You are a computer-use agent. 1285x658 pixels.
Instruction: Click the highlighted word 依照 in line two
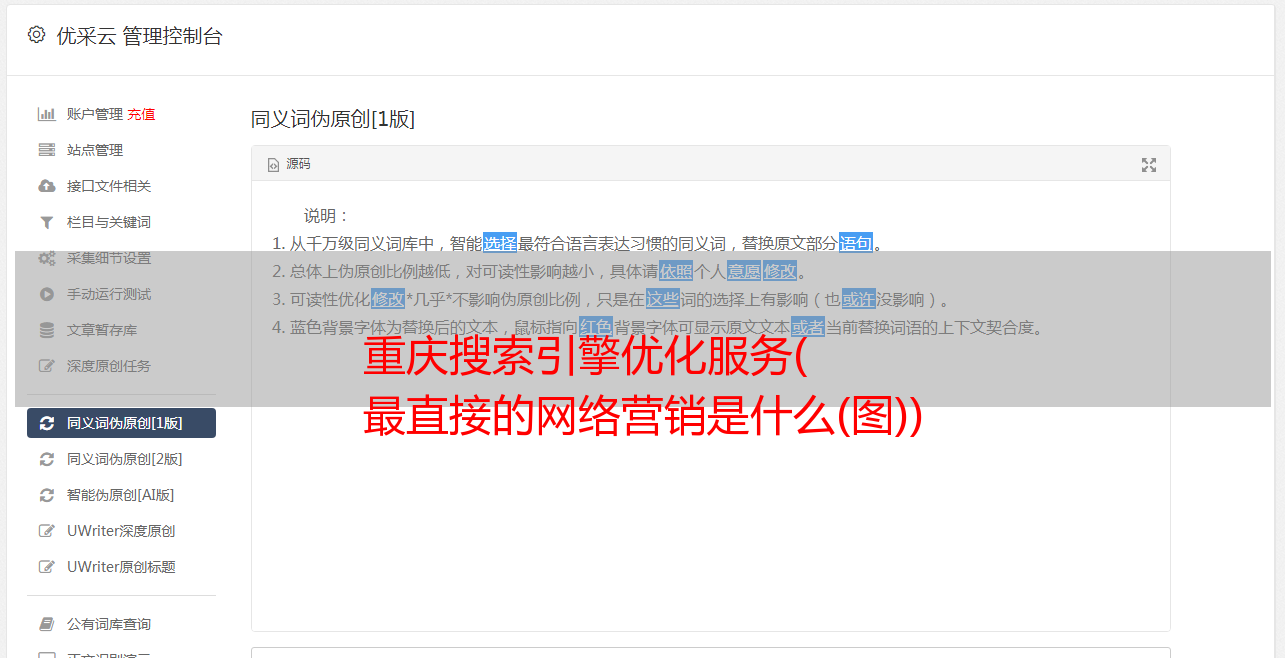click(676, 271)
